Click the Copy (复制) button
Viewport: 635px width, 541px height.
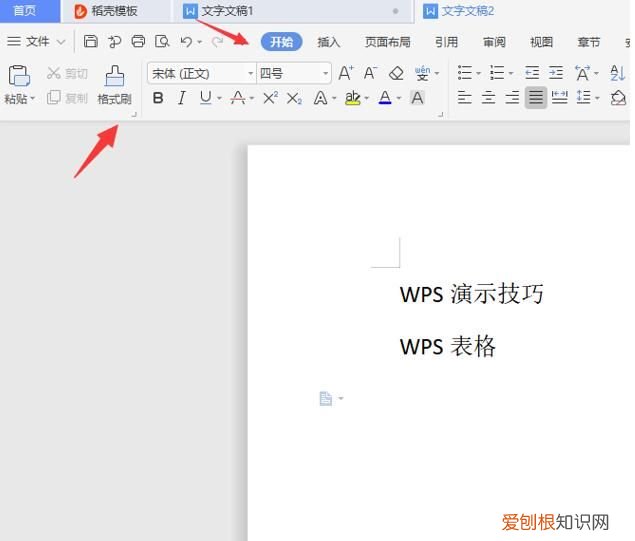(67, 98)
